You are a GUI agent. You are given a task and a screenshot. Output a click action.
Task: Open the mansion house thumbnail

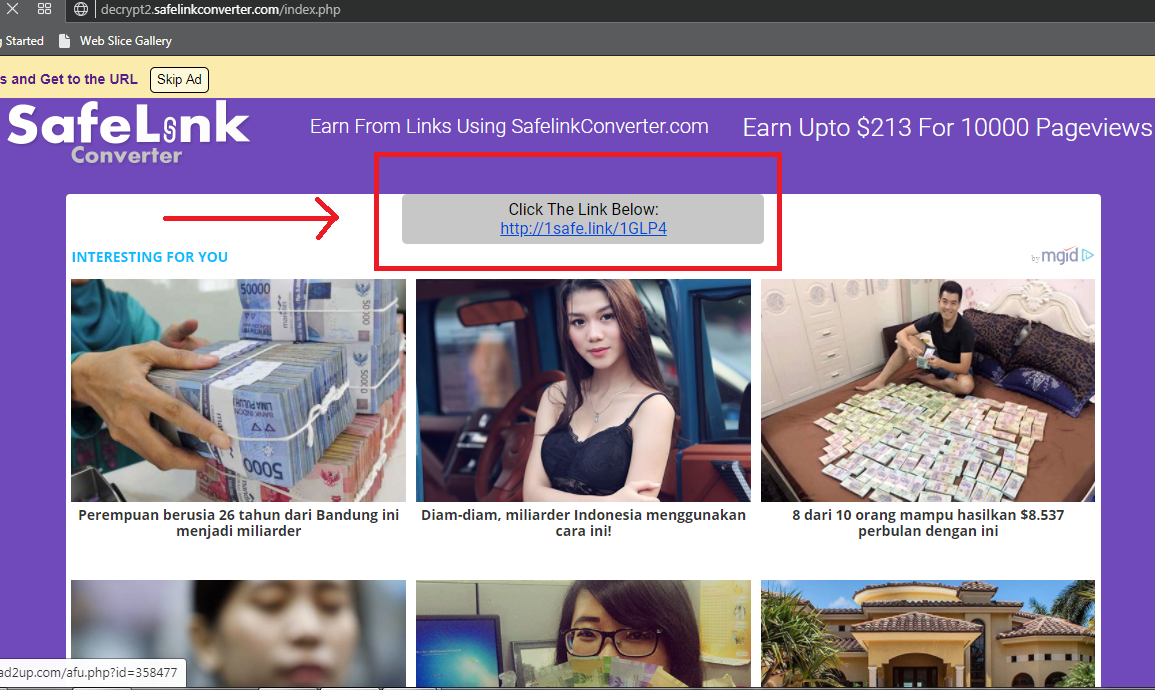pos(928,633)
